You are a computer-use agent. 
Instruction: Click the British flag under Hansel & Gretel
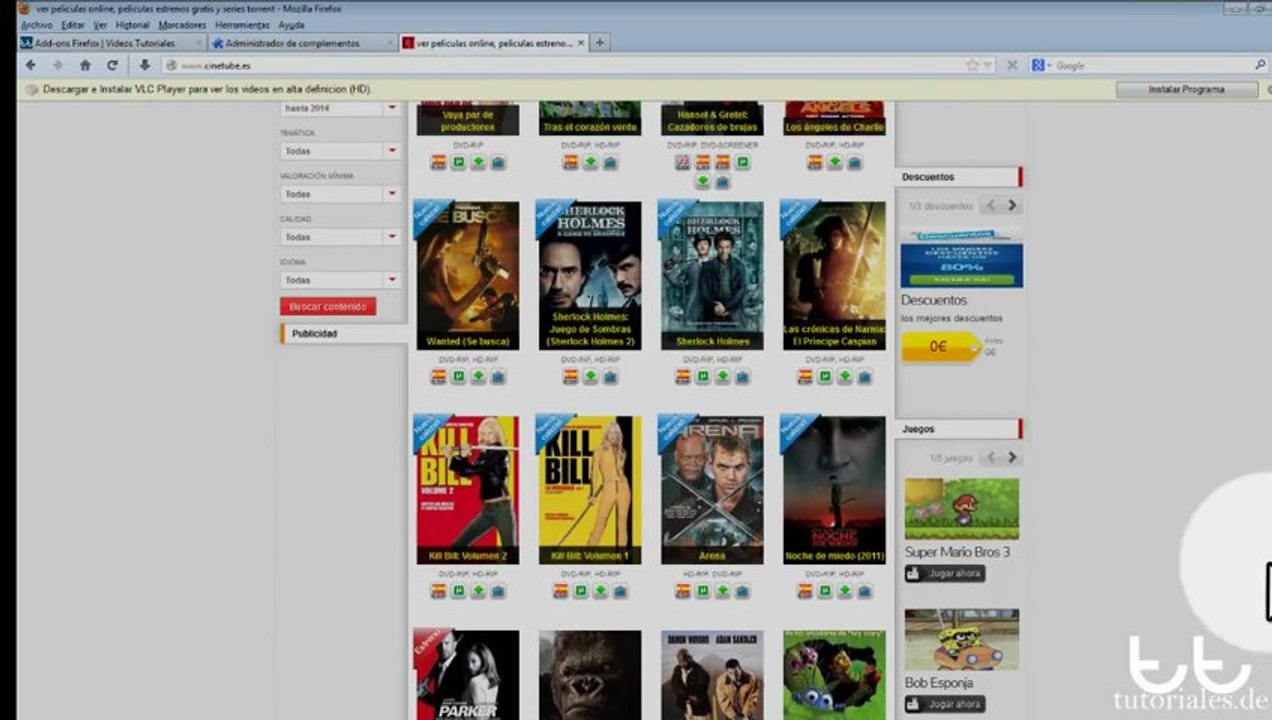[x=682, y=161]
